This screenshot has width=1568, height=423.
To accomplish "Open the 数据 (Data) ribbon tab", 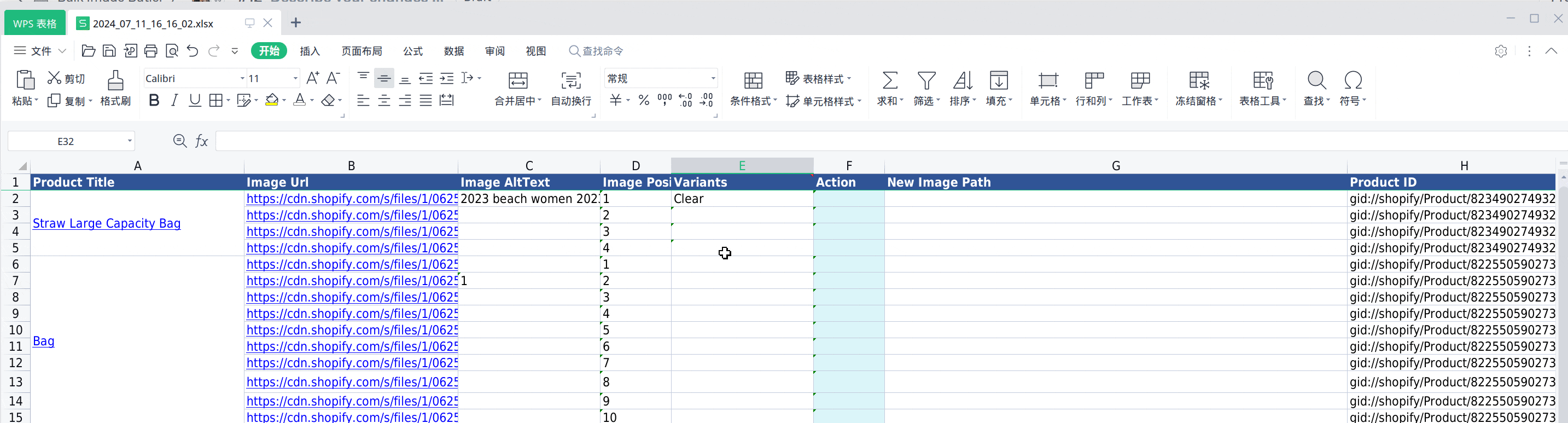I will [x=453, y=51].
